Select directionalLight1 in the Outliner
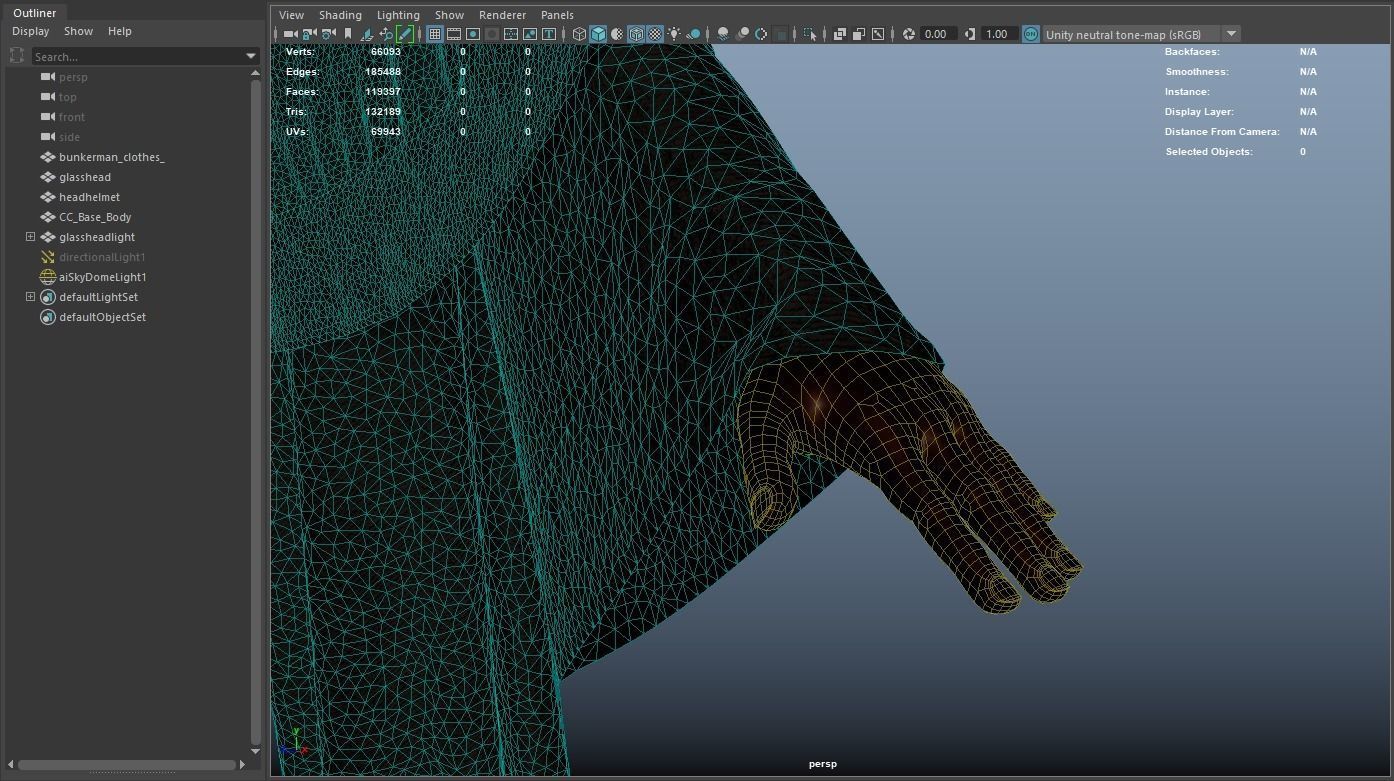This screenshot has height=781, width=1394. 102,257
